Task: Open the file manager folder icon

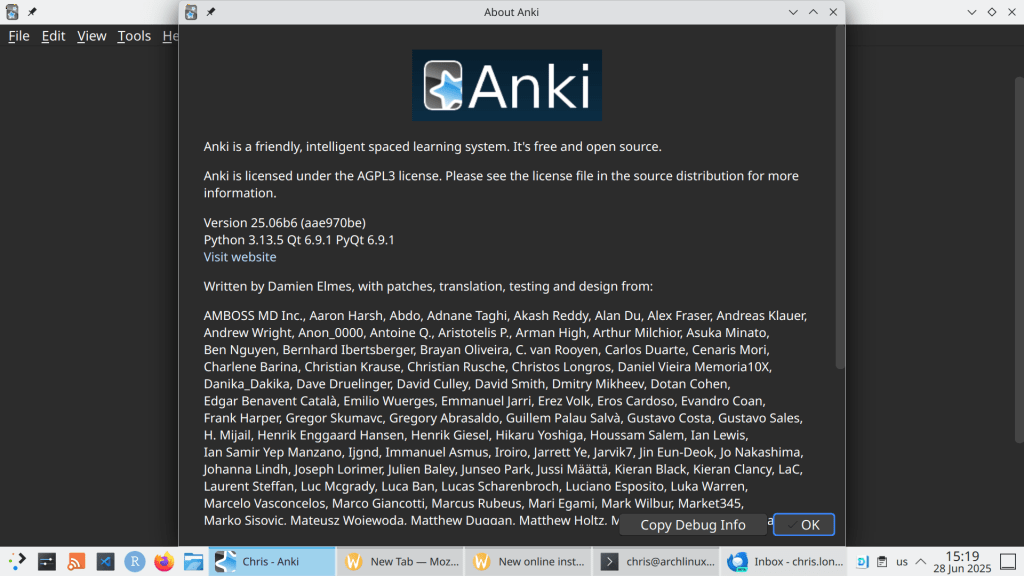Action: click(192, 562)
